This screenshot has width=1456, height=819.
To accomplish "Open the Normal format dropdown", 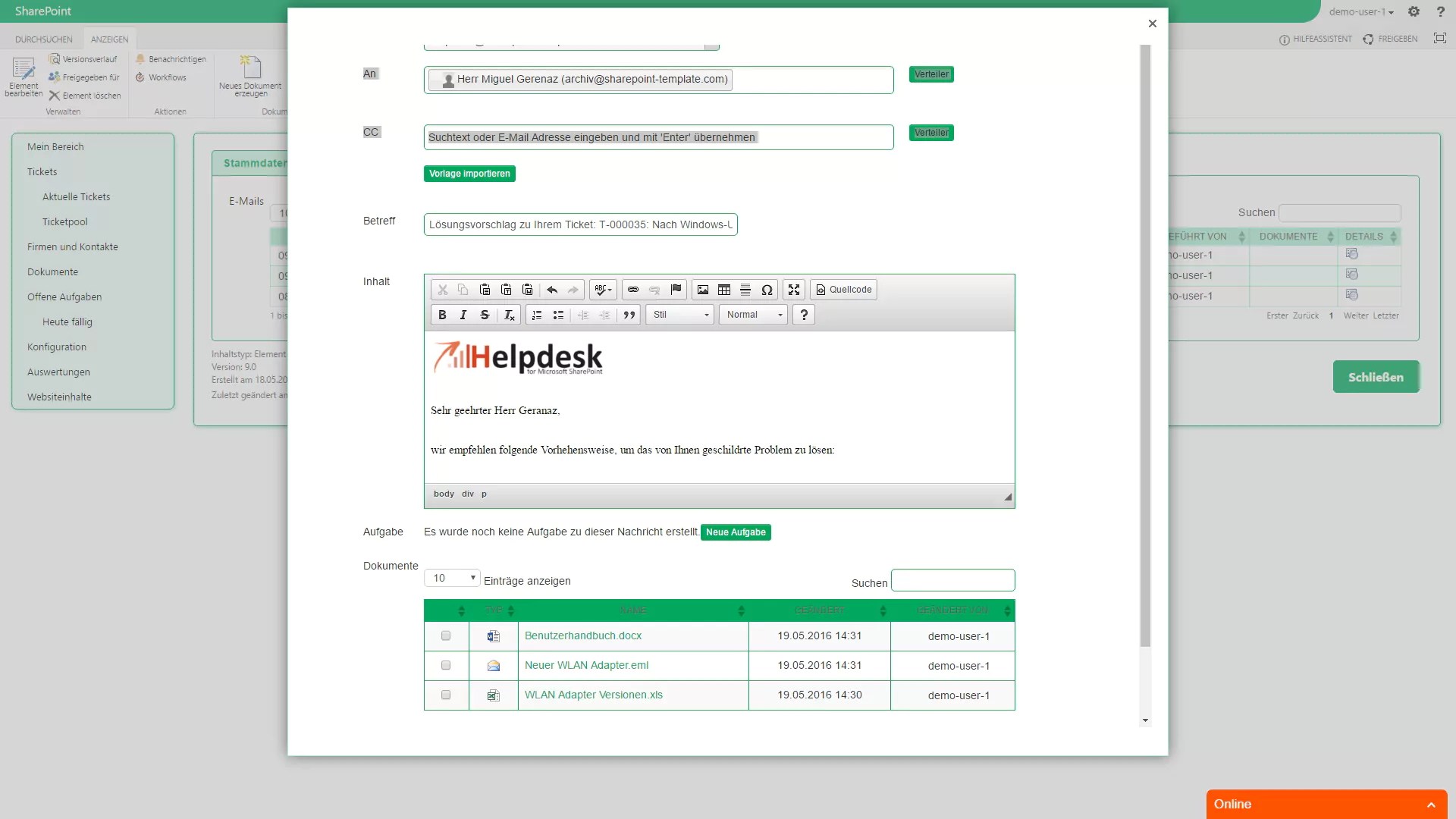I will click(x=753, y=315).
